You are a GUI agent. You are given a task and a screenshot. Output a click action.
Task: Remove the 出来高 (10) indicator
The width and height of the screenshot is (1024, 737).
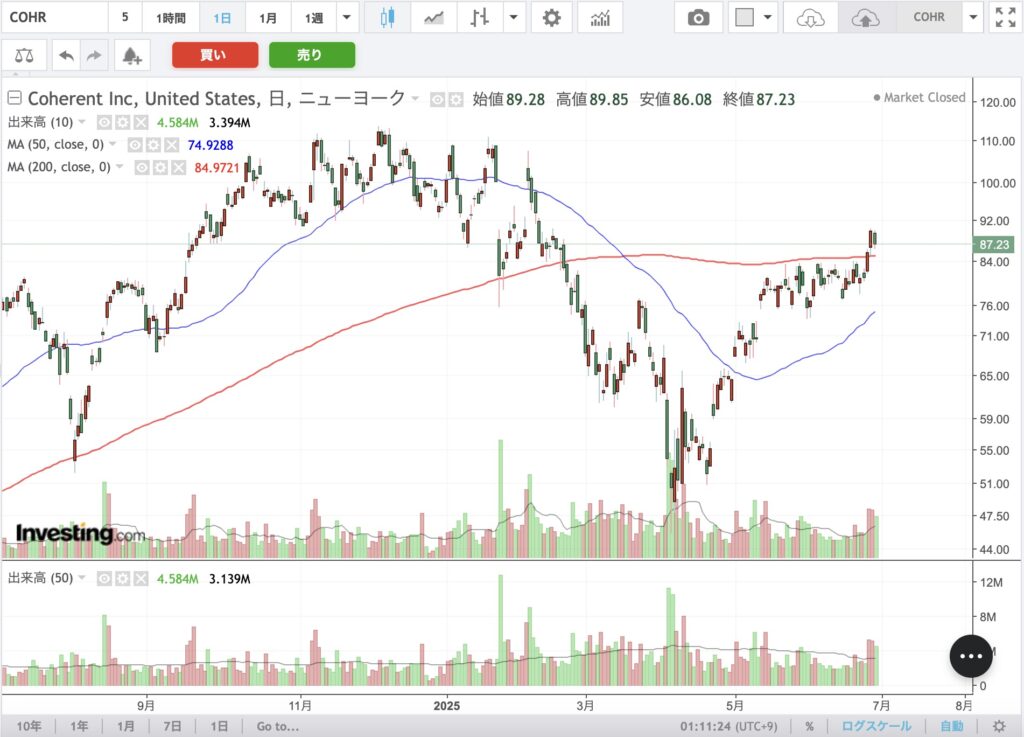tap(140, 122)
